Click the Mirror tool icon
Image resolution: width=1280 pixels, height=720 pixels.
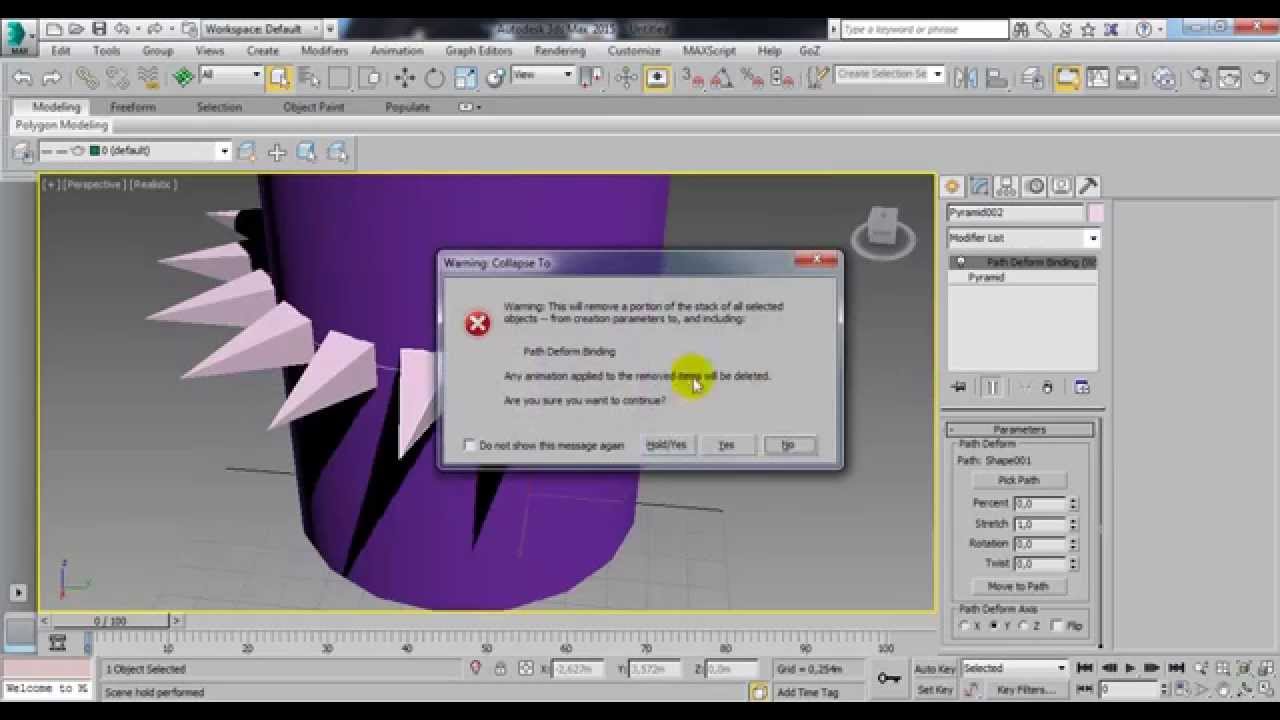(965, 77)
